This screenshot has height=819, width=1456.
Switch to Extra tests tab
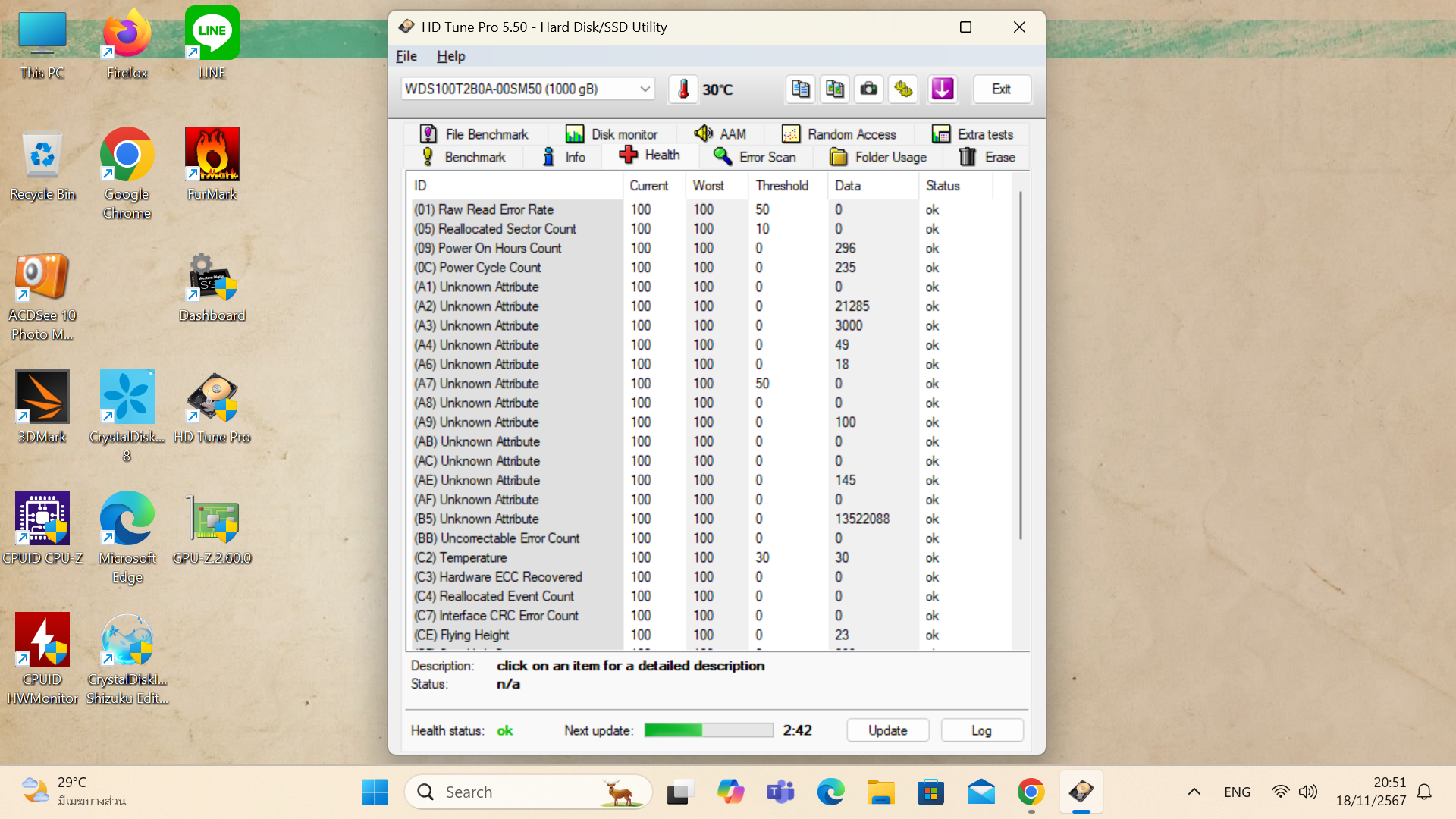click(x=973, y=134)
